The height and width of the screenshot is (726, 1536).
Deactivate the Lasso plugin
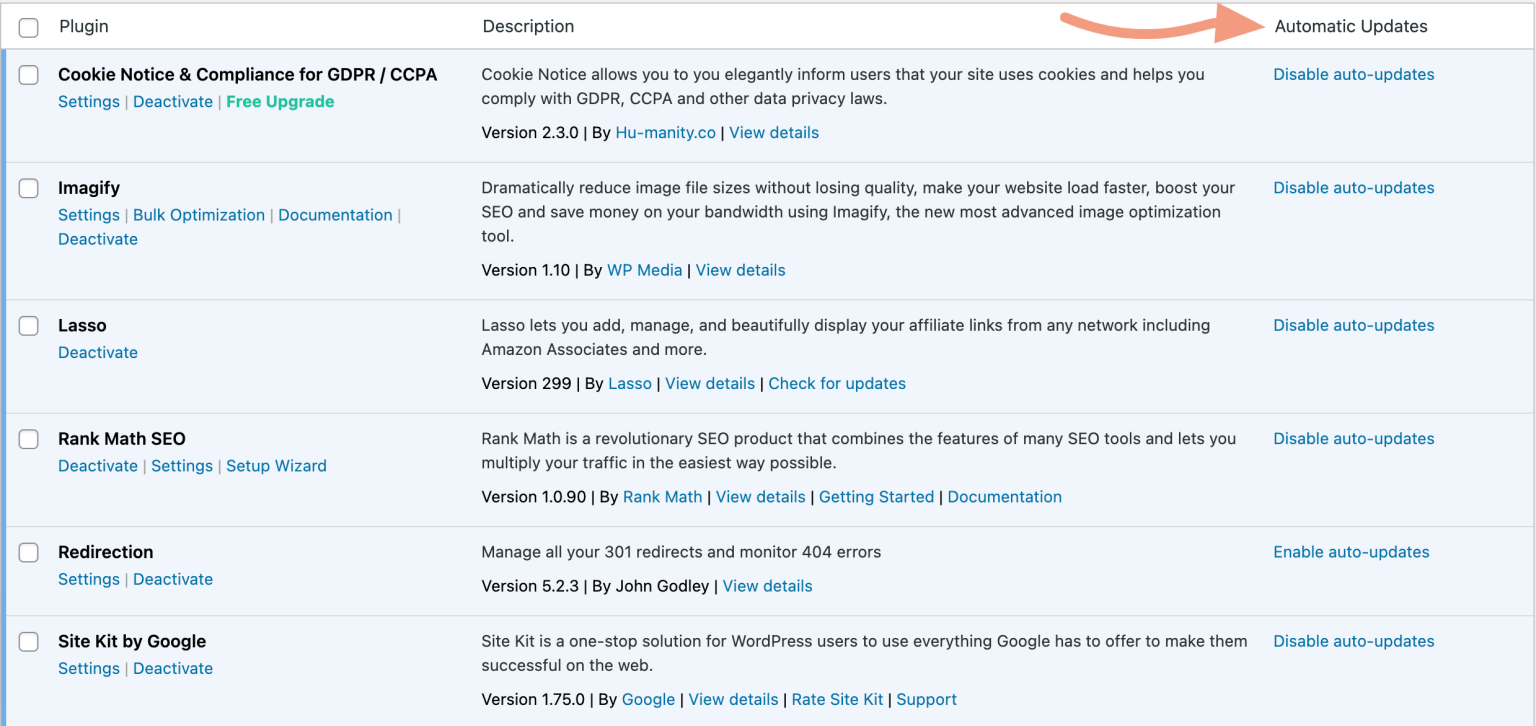(x=98, y=353)
